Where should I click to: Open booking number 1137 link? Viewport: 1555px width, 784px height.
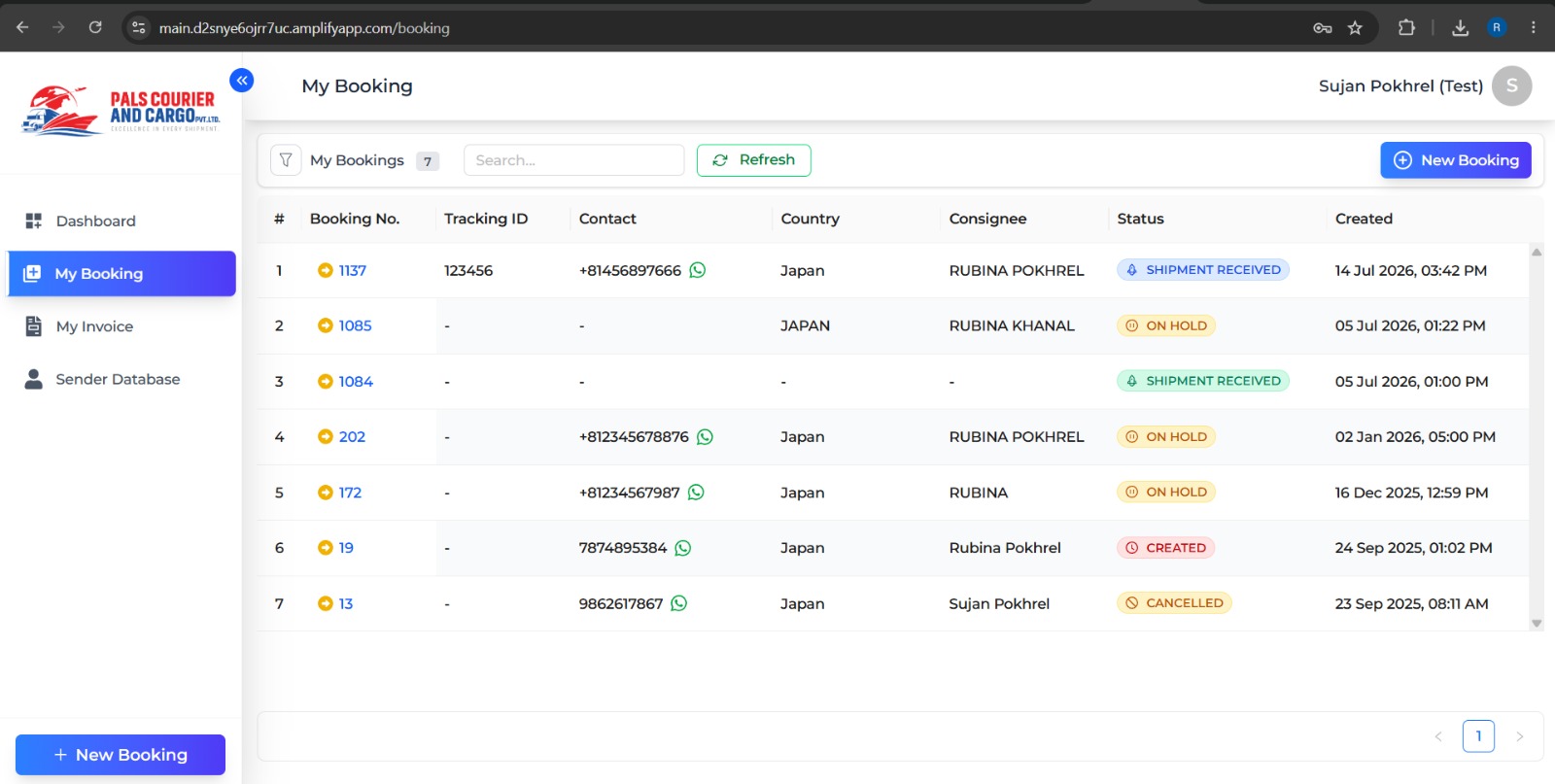[353, 270]
